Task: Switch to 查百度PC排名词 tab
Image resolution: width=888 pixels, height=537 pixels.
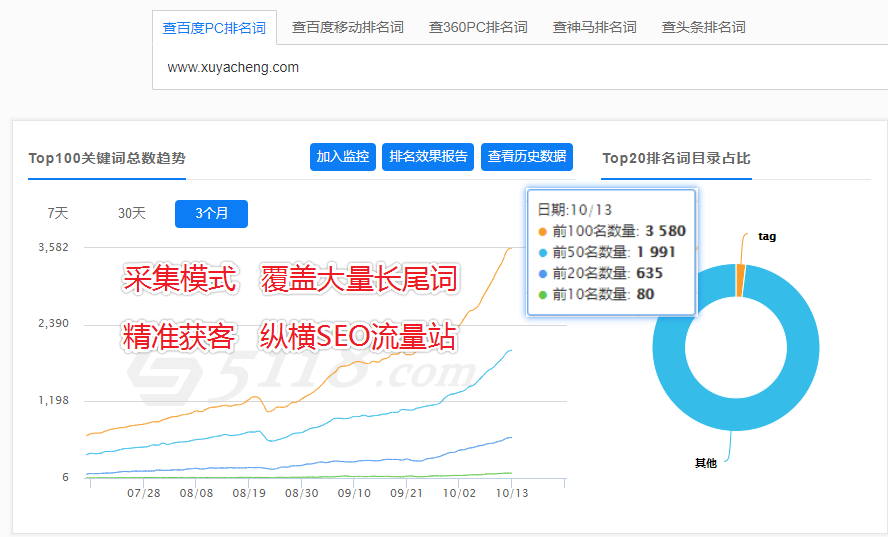Action: (x=214, y=28)
